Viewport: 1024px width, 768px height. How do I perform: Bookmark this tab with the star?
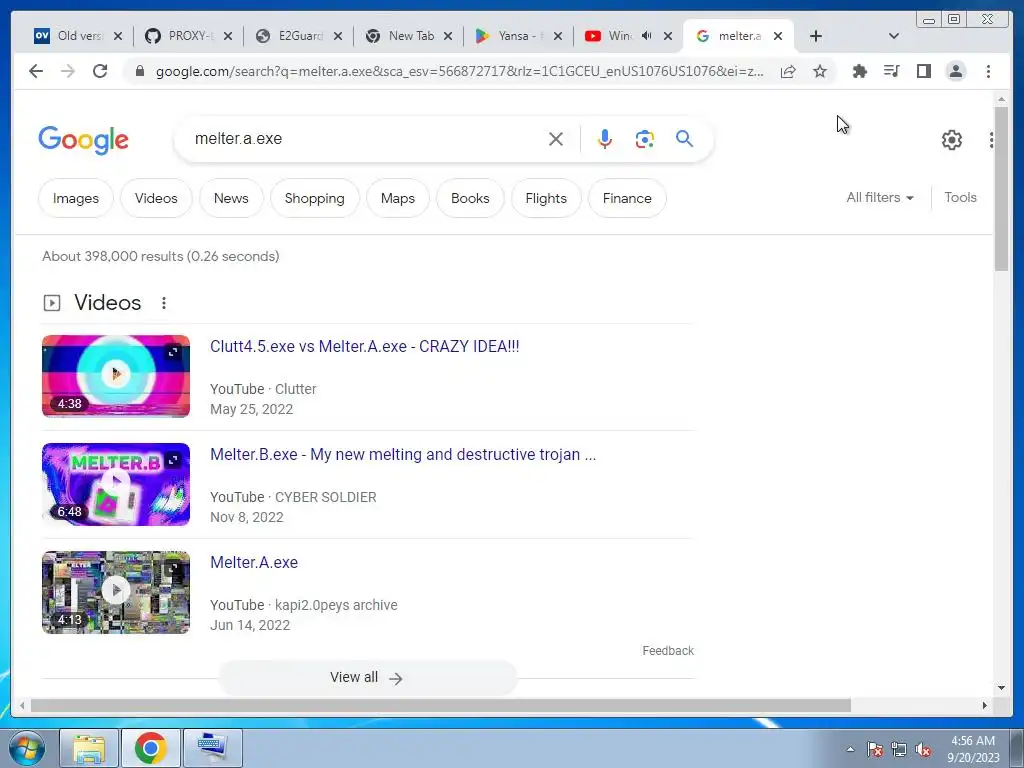[820, 71]
